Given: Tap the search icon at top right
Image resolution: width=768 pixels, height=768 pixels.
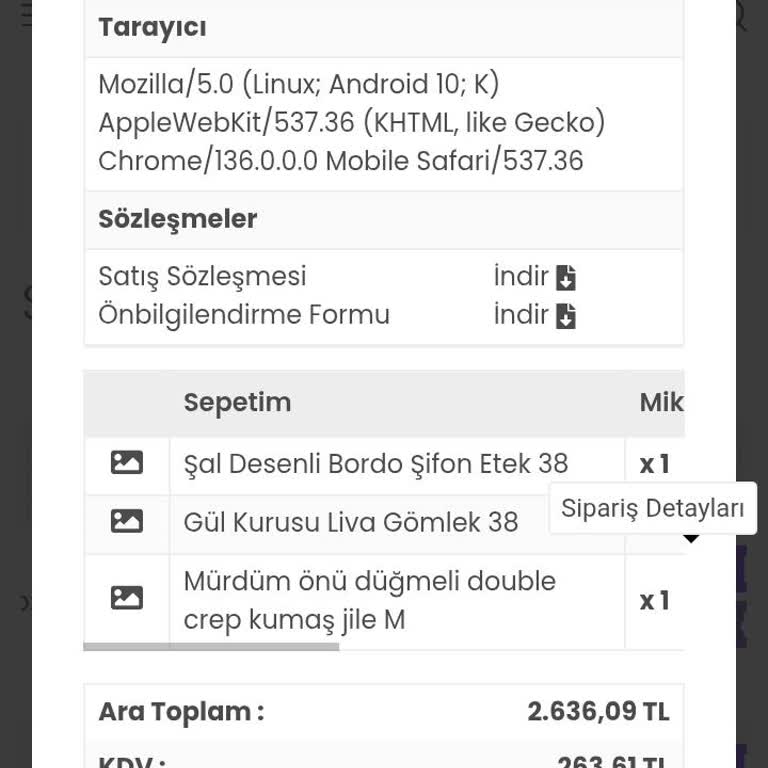Looking at the screenshot, I should tap(740, 14).
